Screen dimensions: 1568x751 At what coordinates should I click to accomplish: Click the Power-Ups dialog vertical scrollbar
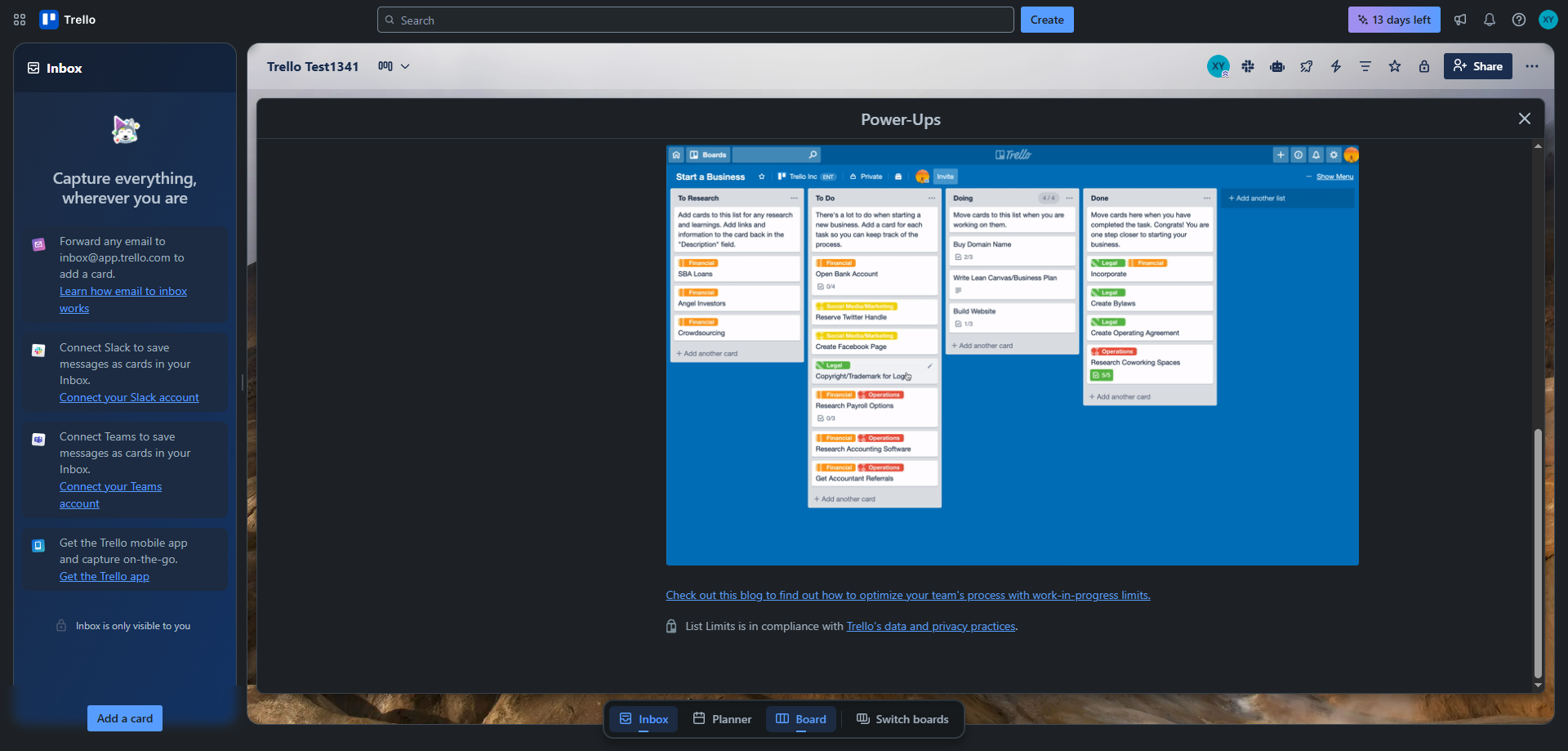1538,554
